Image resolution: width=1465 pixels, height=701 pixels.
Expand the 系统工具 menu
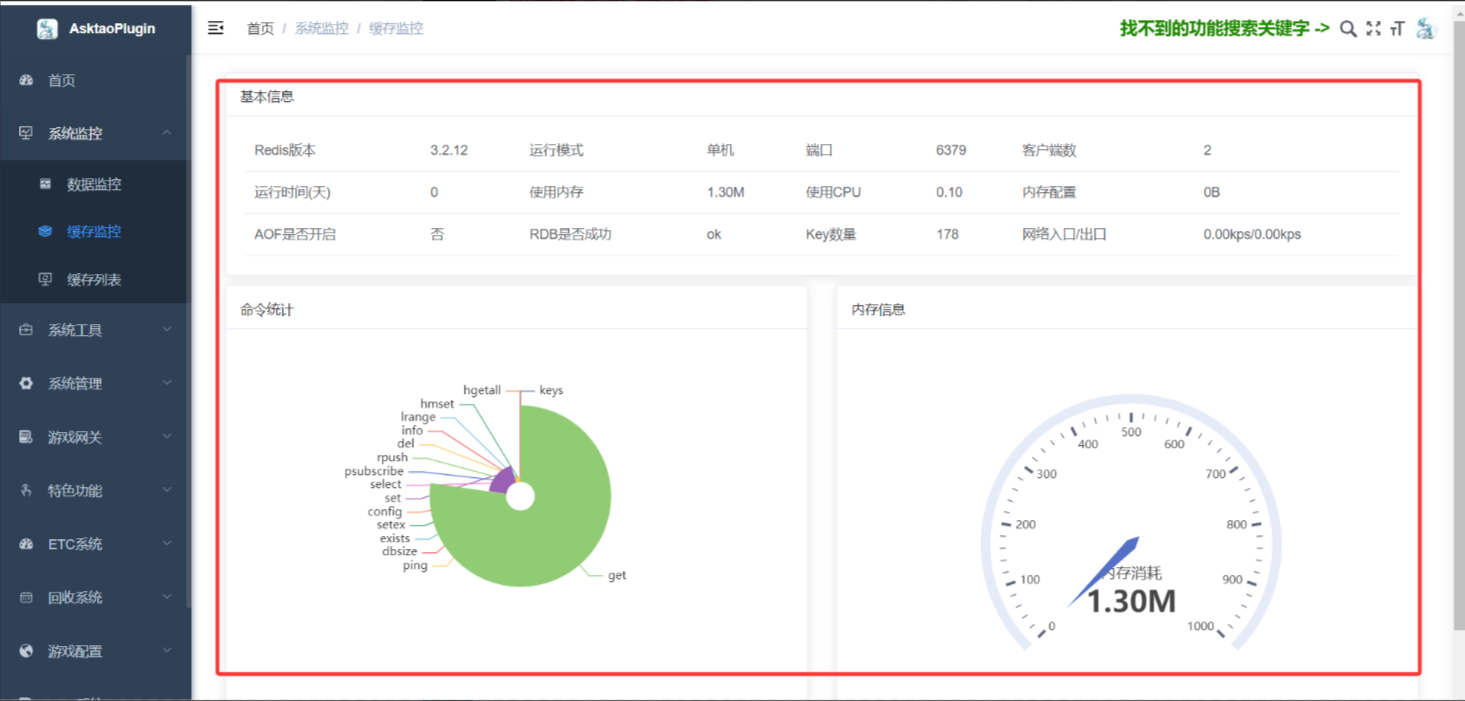pyautogui.click(x=95, y=330)
